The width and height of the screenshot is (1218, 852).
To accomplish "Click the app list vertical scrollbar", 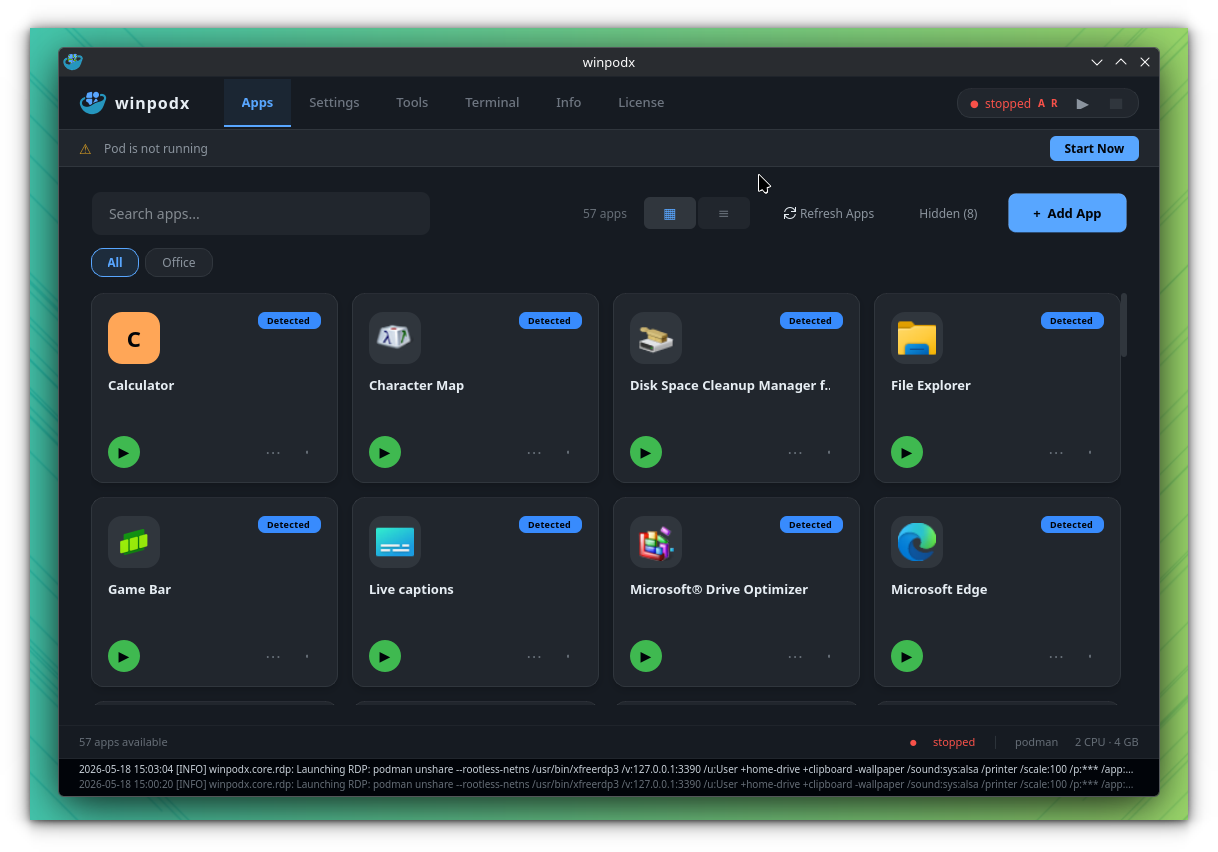I will click(x=1124, y=325).
